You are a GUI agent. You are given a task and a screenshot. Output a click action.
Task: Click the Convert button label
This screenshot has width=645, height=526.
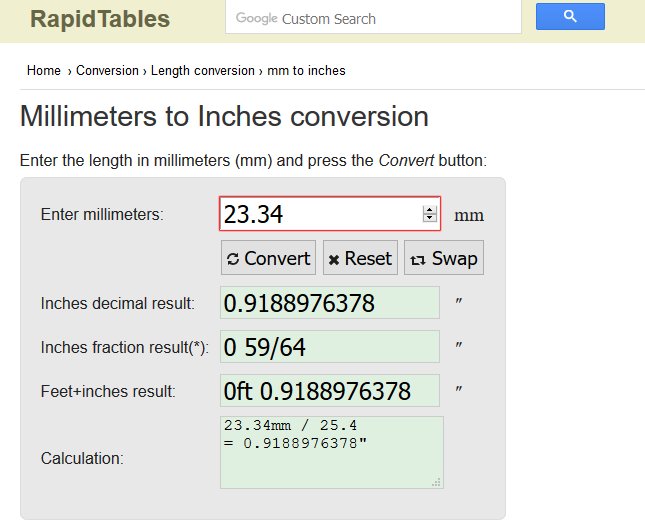(277, 258)
